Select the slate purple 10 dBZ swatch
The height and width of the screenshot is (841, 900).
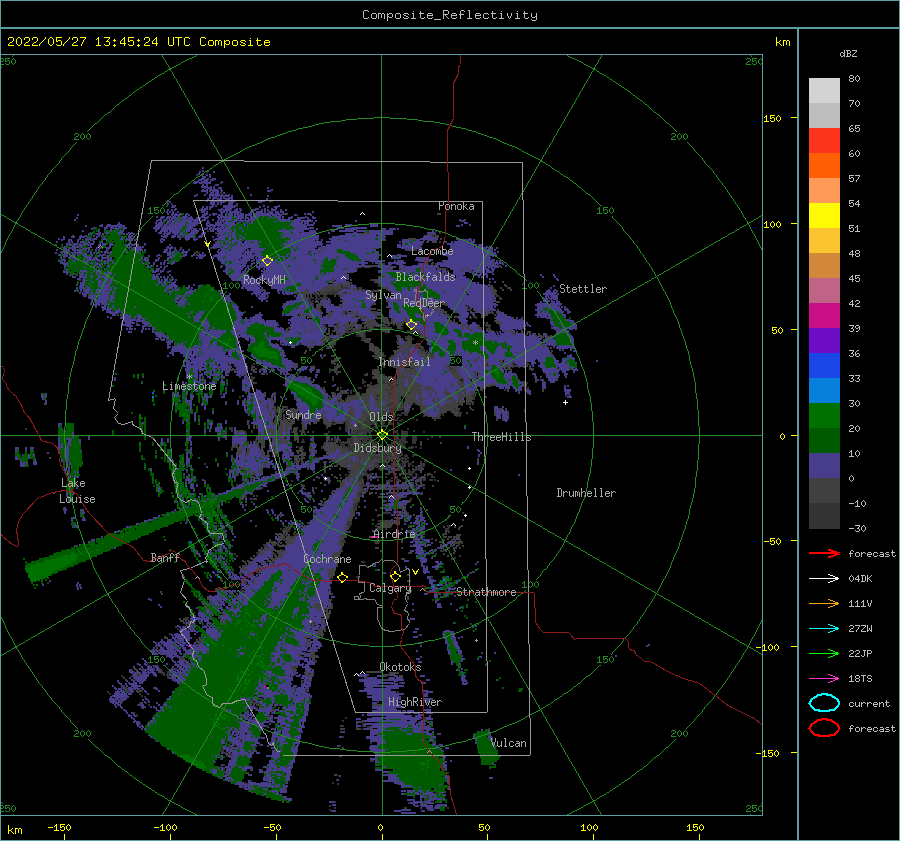824,466
